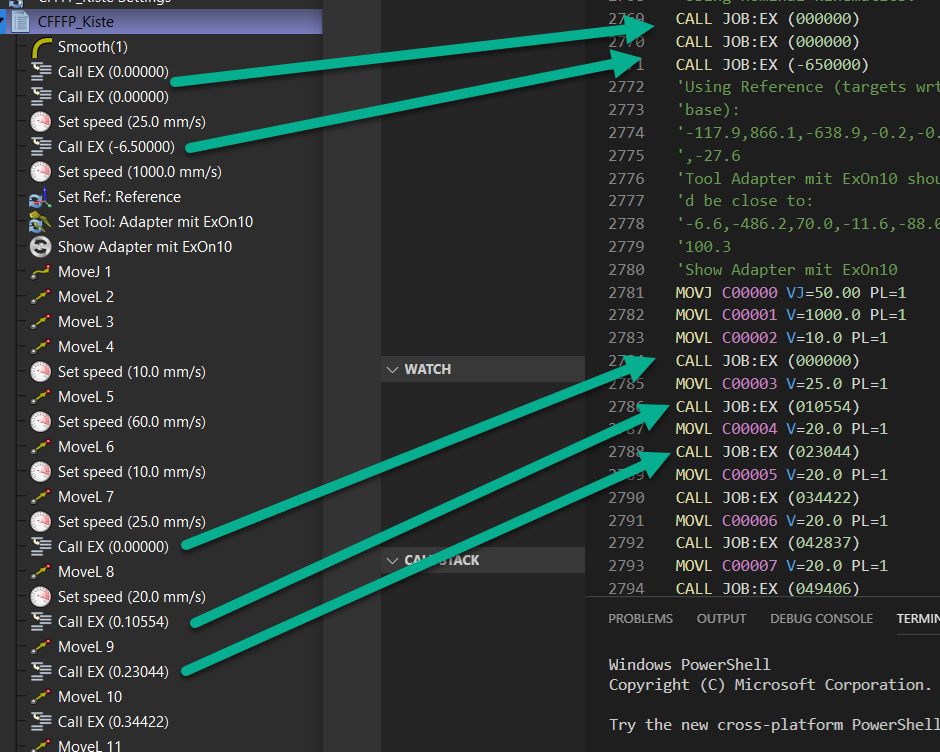
Task: Select Call EX (0.10554) in program tree
Action: (x=113, y=622)
